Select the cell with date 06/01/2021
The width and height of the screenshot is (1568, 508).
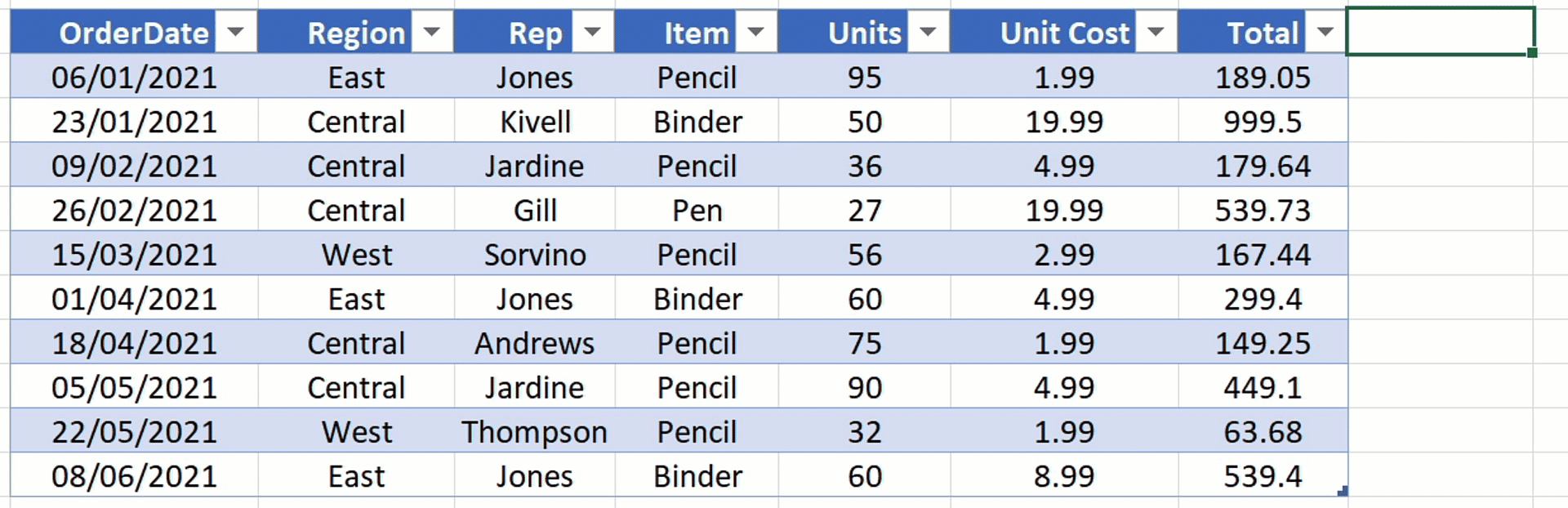(134, 78)
